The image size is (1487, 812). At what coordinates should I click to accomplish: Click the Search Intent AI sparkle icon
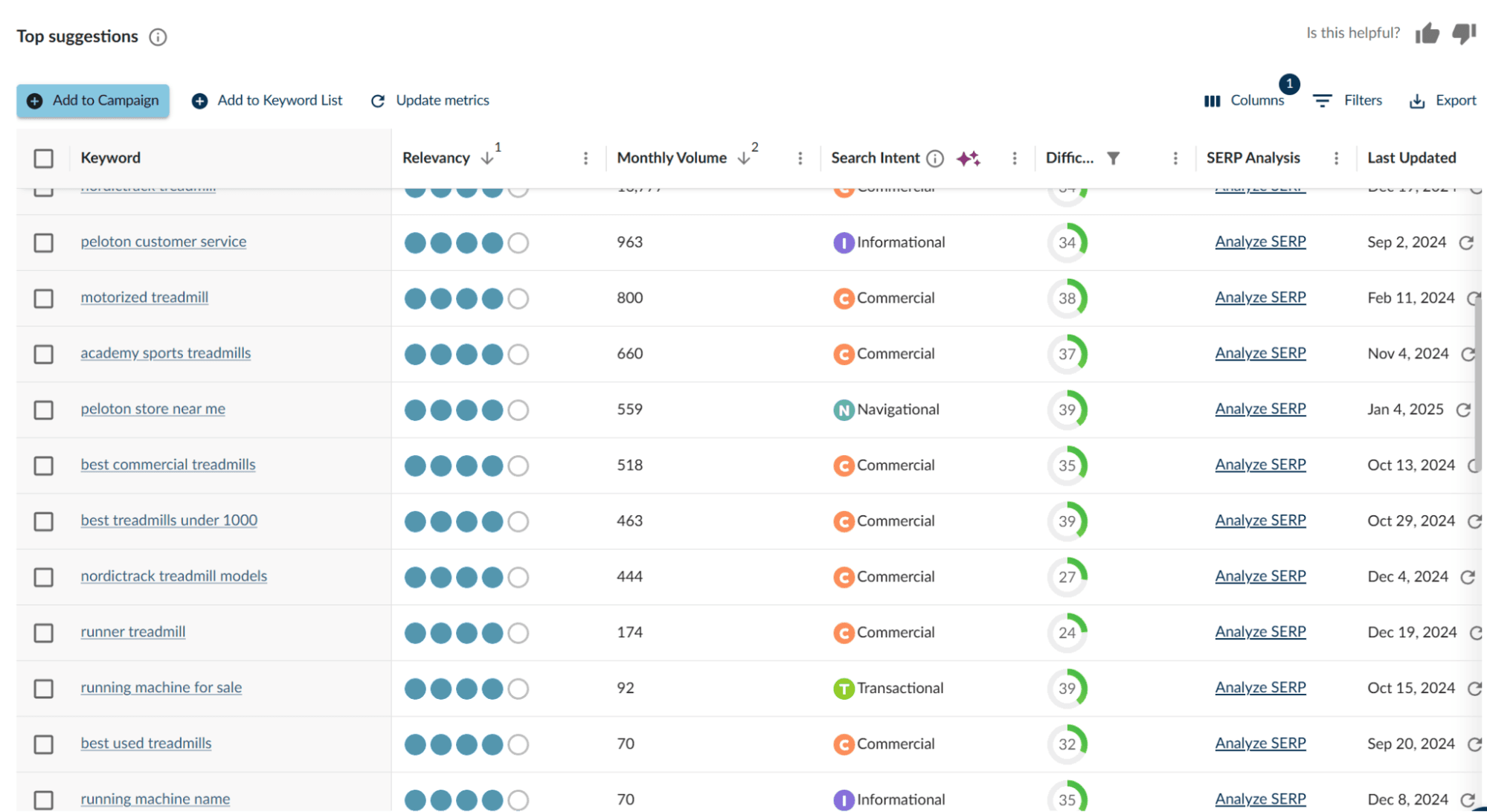(x=968, y=158)
